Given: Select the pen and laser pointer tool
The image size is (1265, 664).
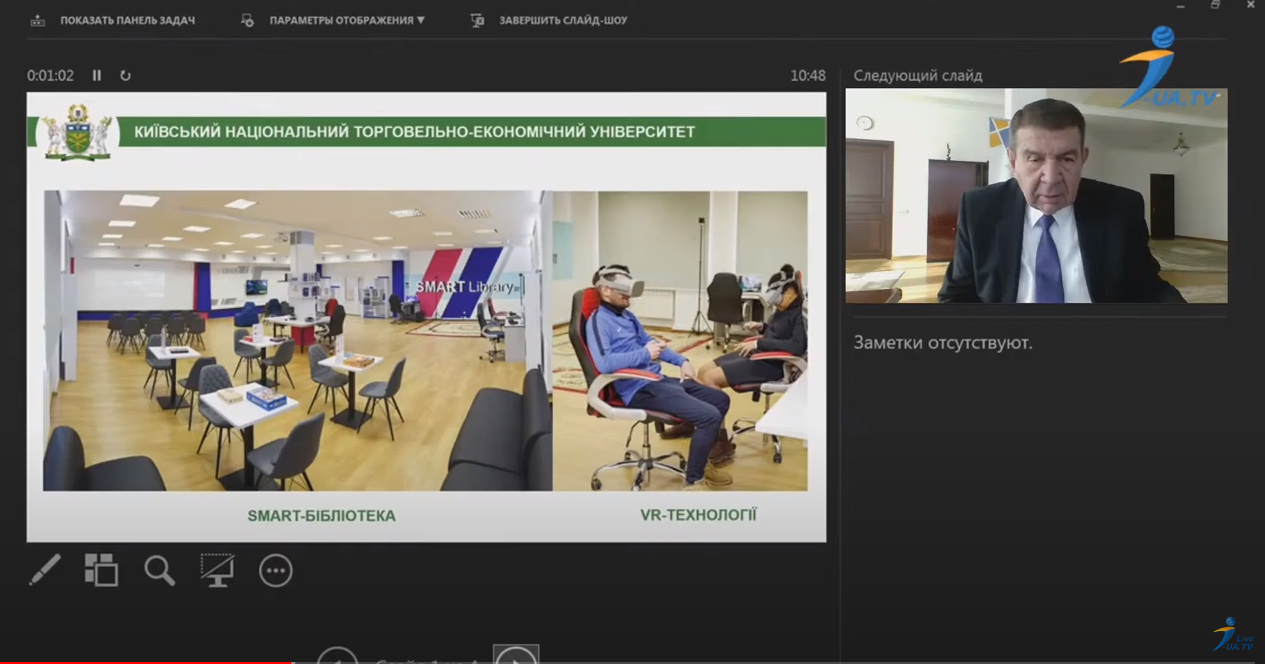Looking at the screenshot, I should tap(44, 570).
